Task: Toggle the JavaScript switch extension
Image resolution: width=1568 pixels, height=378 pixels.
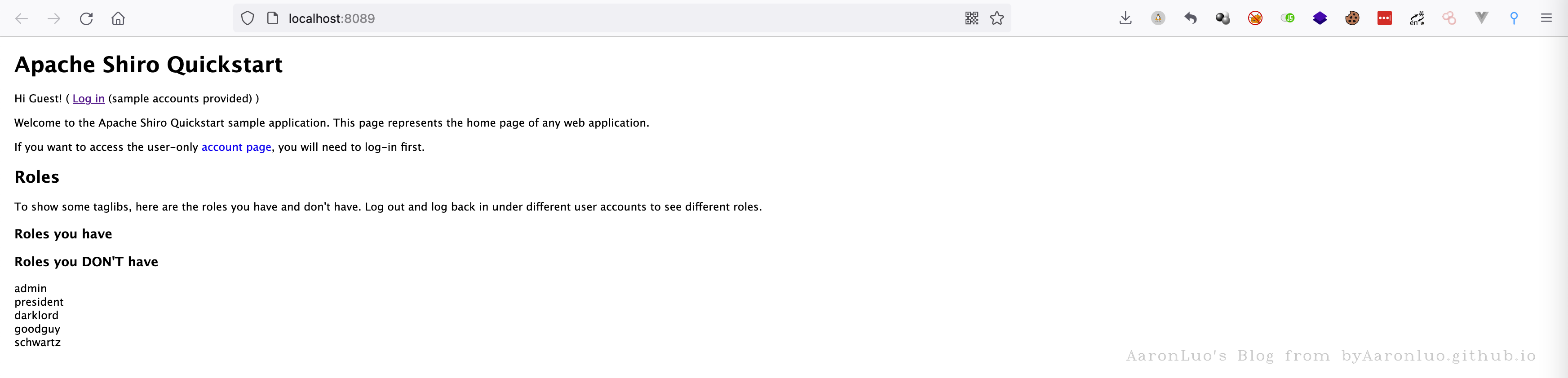Action: click(1287, 18)
